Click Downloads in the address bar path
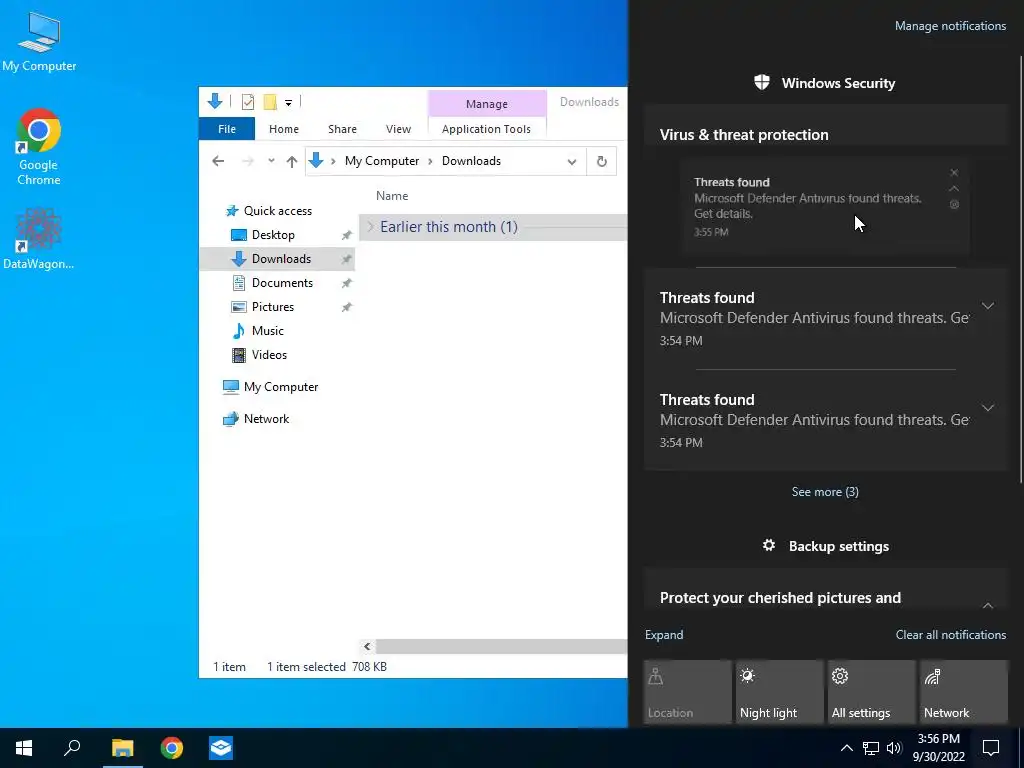 472,161
